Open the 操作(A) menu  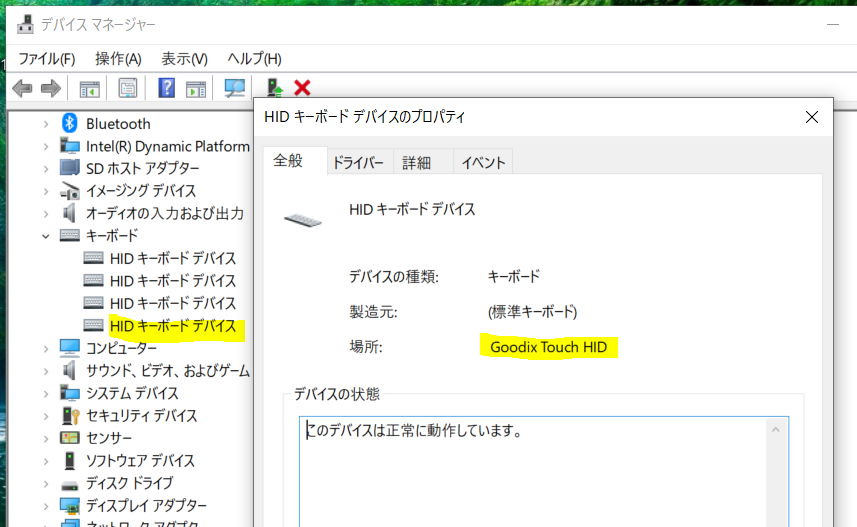point(118,58)
